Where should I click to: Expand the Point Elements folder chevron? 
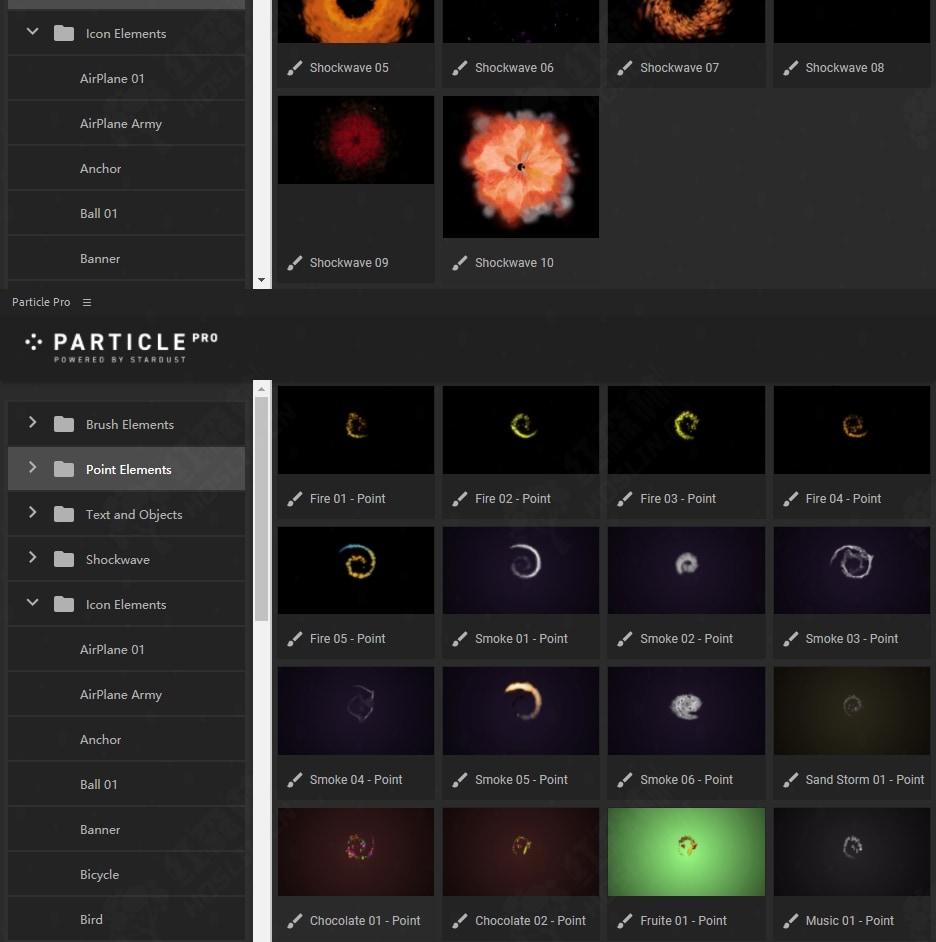32,468
